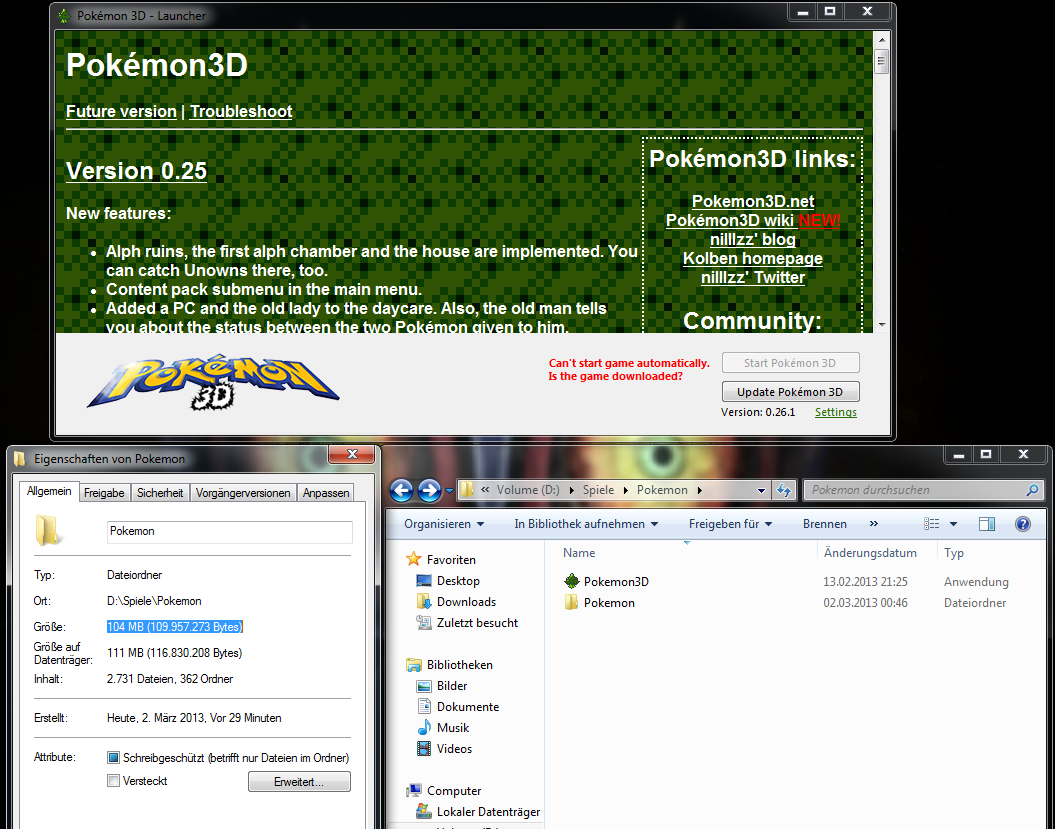The width and height of the screenshot is (1055, 829).
Task: Open the nilllzz' blog link
Action: (753, 240)
